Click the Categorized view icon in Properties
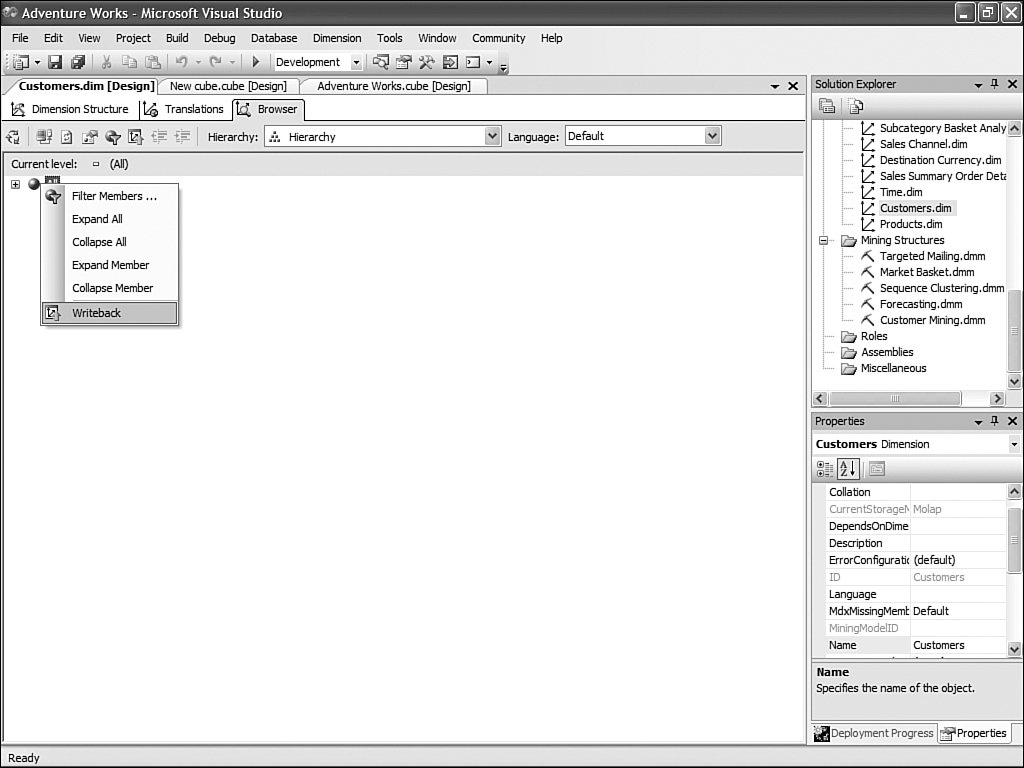The height and width of the screenshot is (768, 1024). (825, 469)
